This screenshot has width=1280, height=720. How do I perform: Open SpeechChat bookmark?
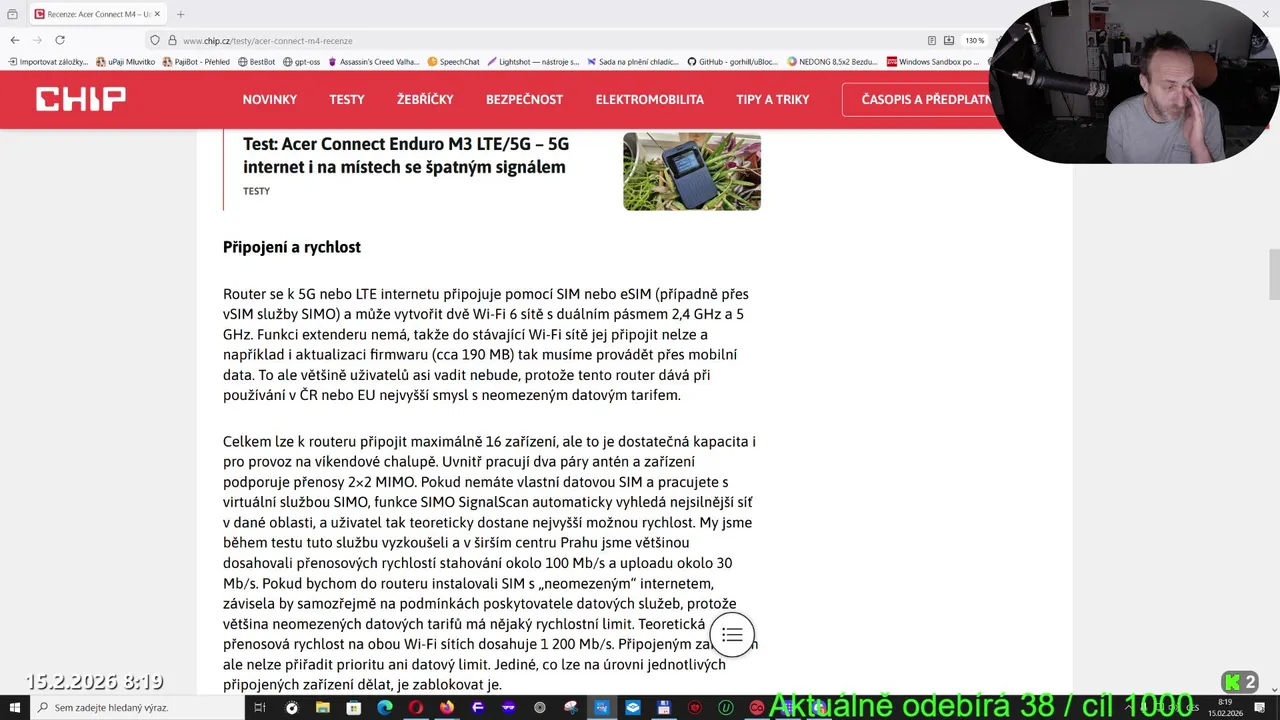pyautogui.click(x=453, y=62)
